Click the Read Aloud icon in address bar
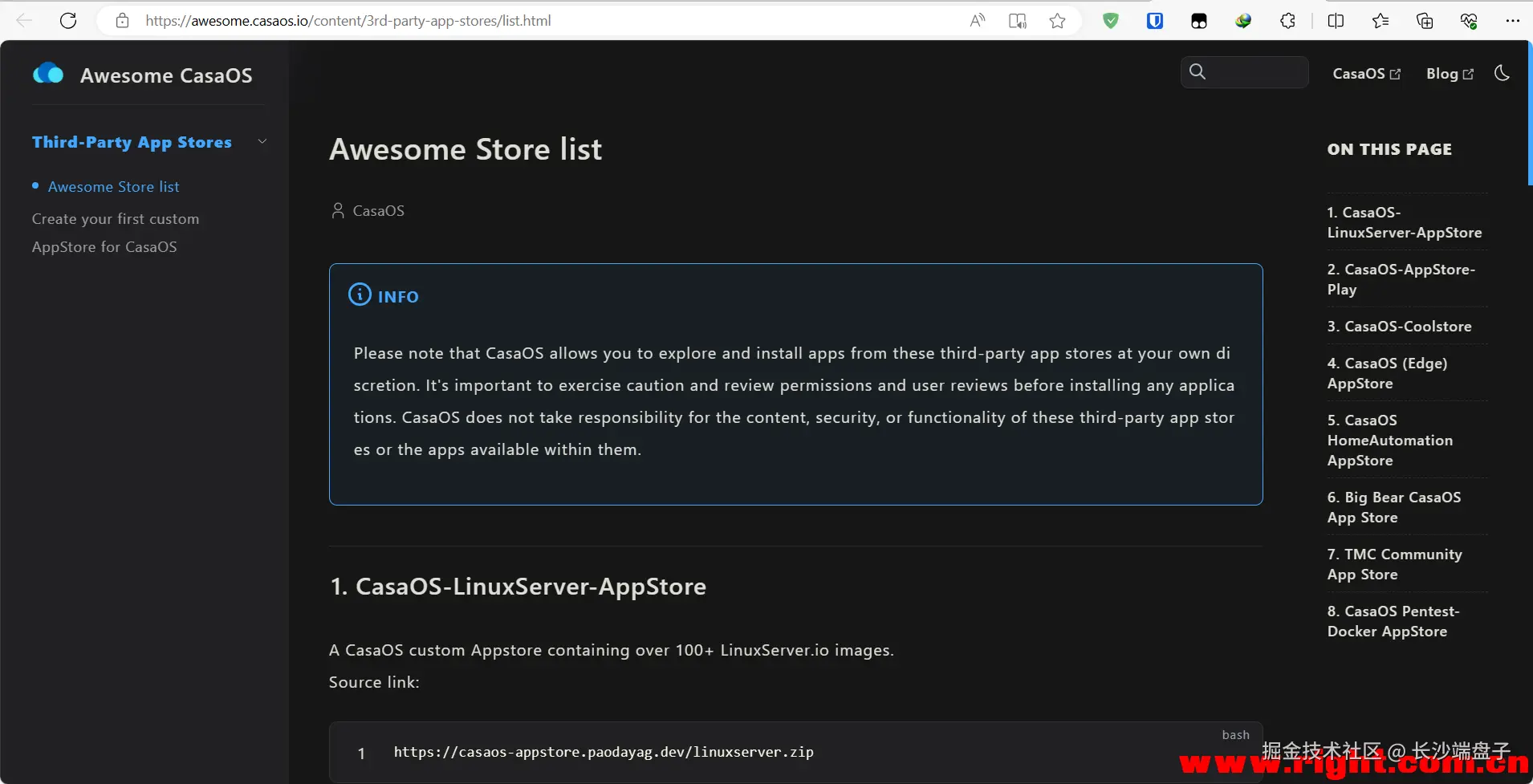Viewport: 1533px width, 784px height. pos(977,21)
